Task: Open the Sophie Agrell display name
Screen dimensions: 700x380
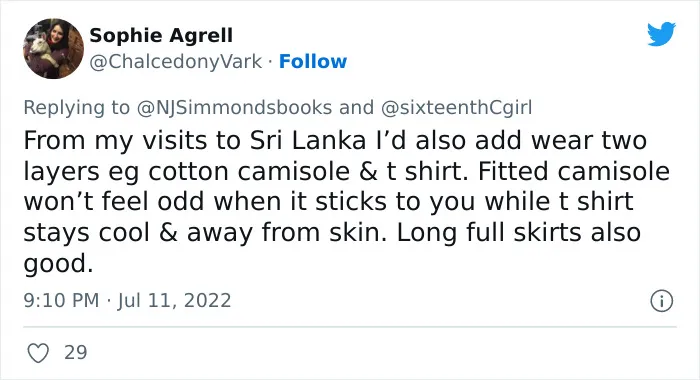Action: (161, 35)
